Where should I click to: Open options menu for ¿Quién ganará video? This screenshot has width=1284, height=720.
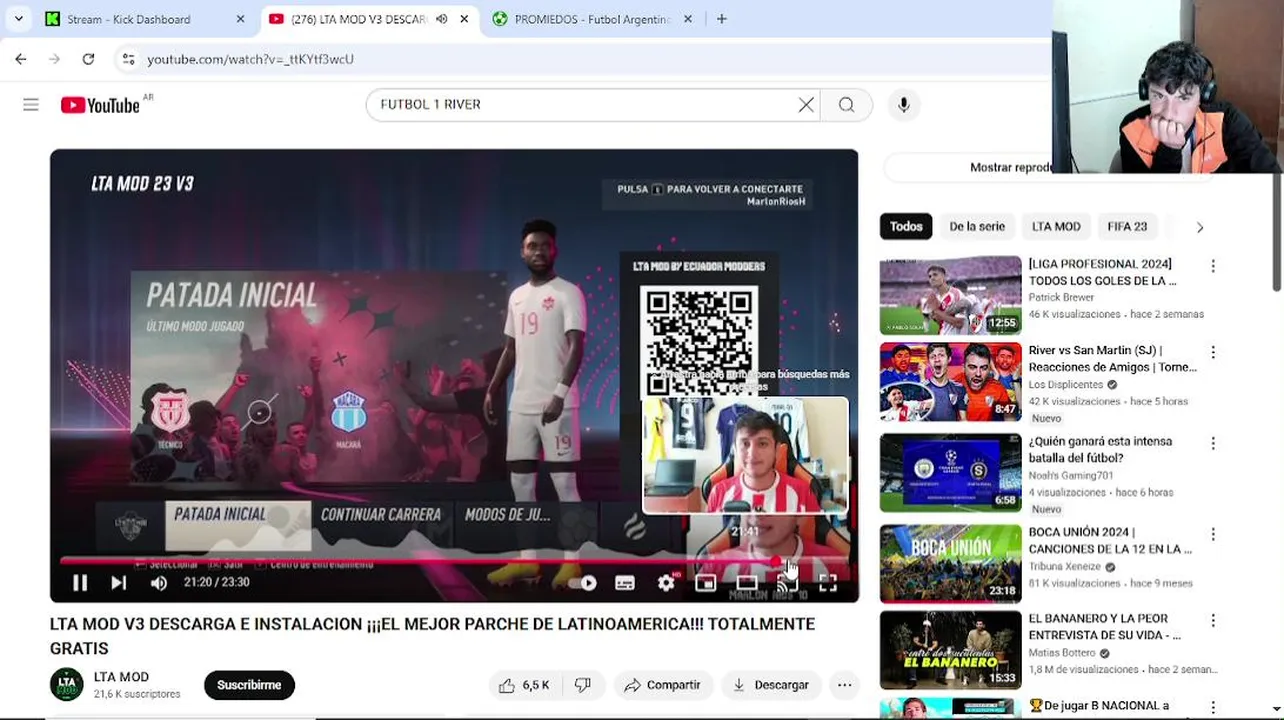pyautogui.click(x=1213, y=443)
